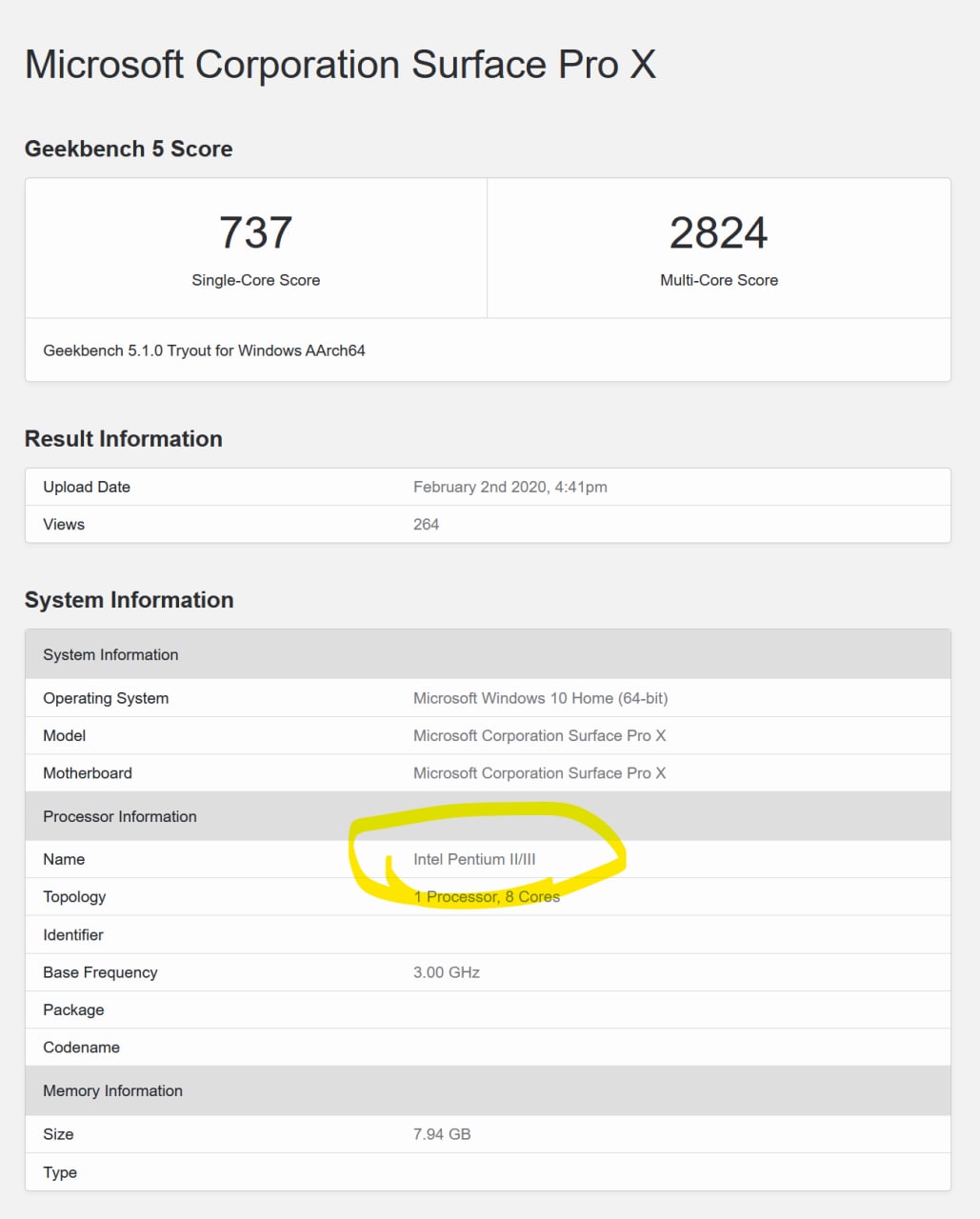Click the memory Size label
The image size is (980, 1219).
tap(58, 1134)
